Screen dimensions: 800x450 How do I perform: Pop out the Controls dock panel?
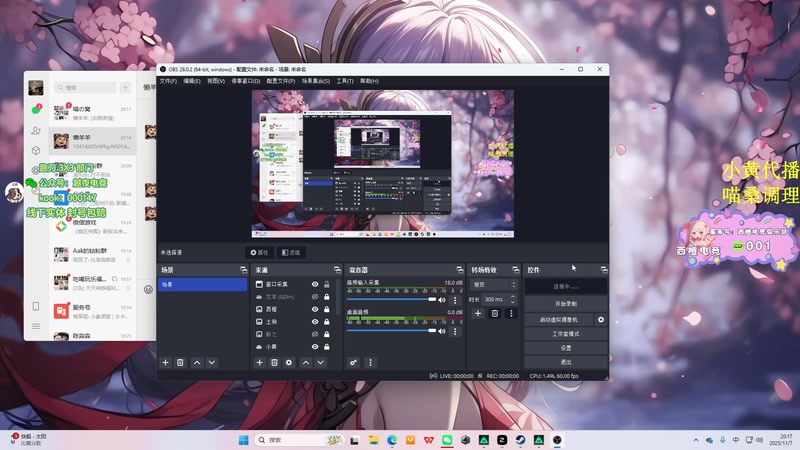[x=604, y=270]
